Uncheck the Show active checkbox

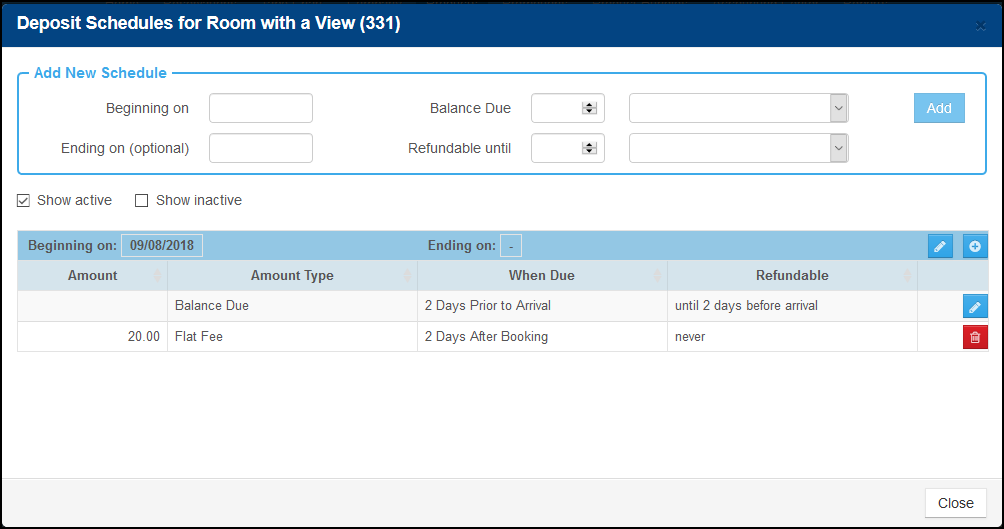point(24,200)
